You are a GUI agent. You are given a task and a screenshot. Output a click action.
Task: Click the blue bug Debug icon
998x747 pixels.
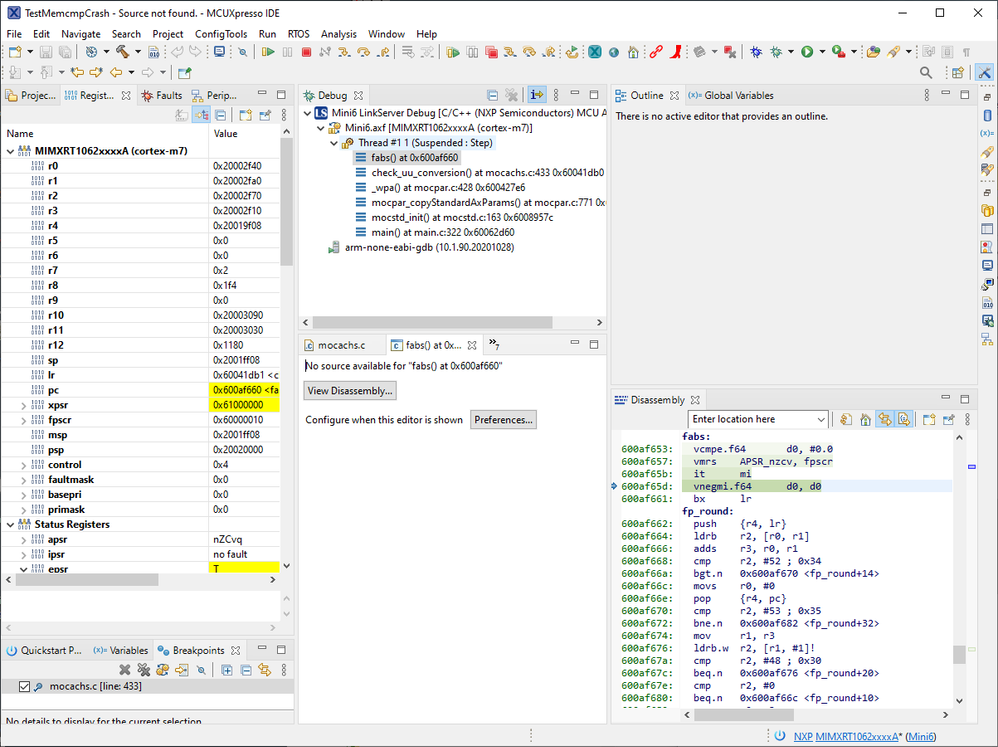click(756, 52)
